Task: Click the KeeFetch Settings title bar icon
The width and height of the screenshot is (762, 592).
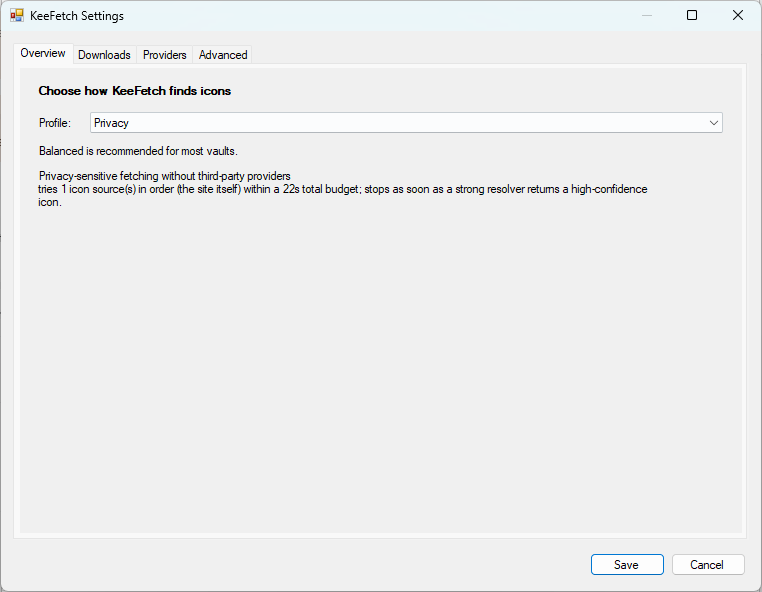Action: [x=17, y=16]
